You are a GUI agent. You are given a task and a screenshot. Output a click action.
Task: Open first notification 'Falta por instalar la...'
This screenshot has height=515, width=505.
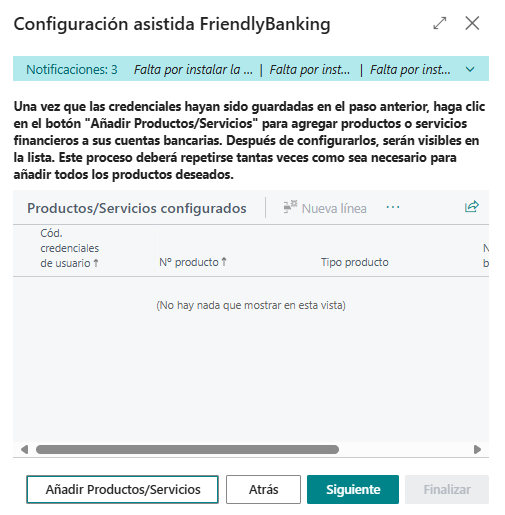(193, 70)
